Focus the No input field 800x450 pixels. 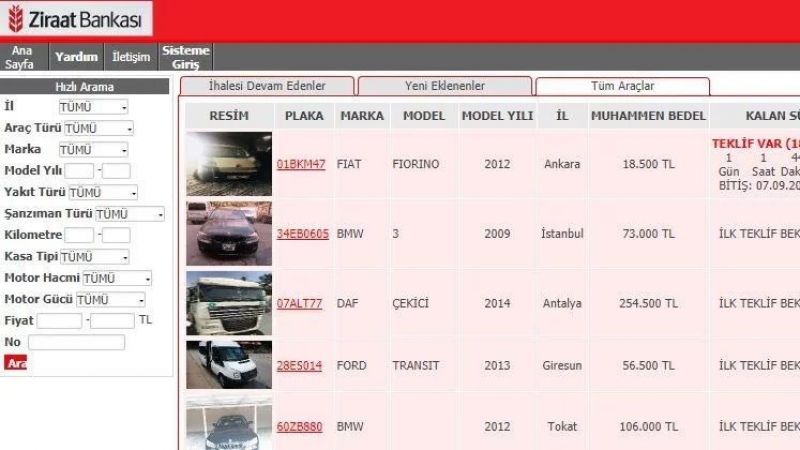77,342
